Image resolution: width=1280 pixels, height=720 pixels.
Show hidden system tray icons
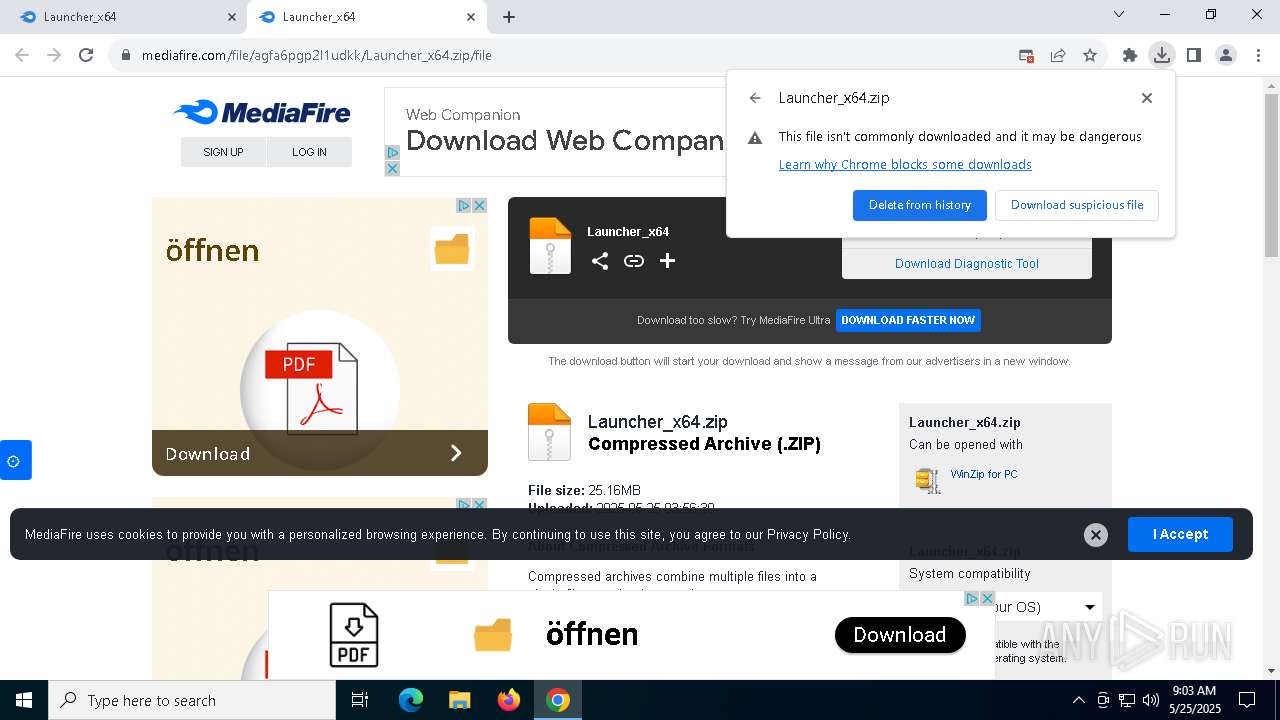[1078, 700]
